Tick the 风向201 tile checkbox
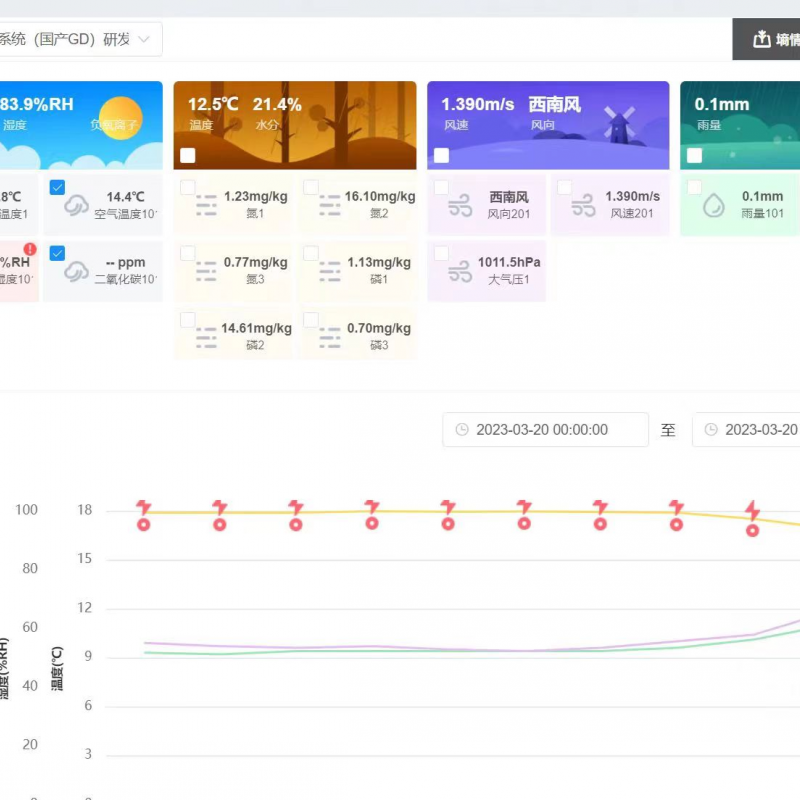The image size is (800, 800). pos(441,187)
